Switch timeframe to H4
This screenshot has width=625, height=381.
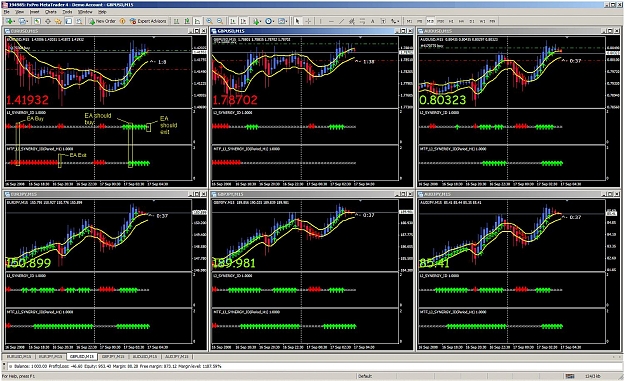coord(461,21)
